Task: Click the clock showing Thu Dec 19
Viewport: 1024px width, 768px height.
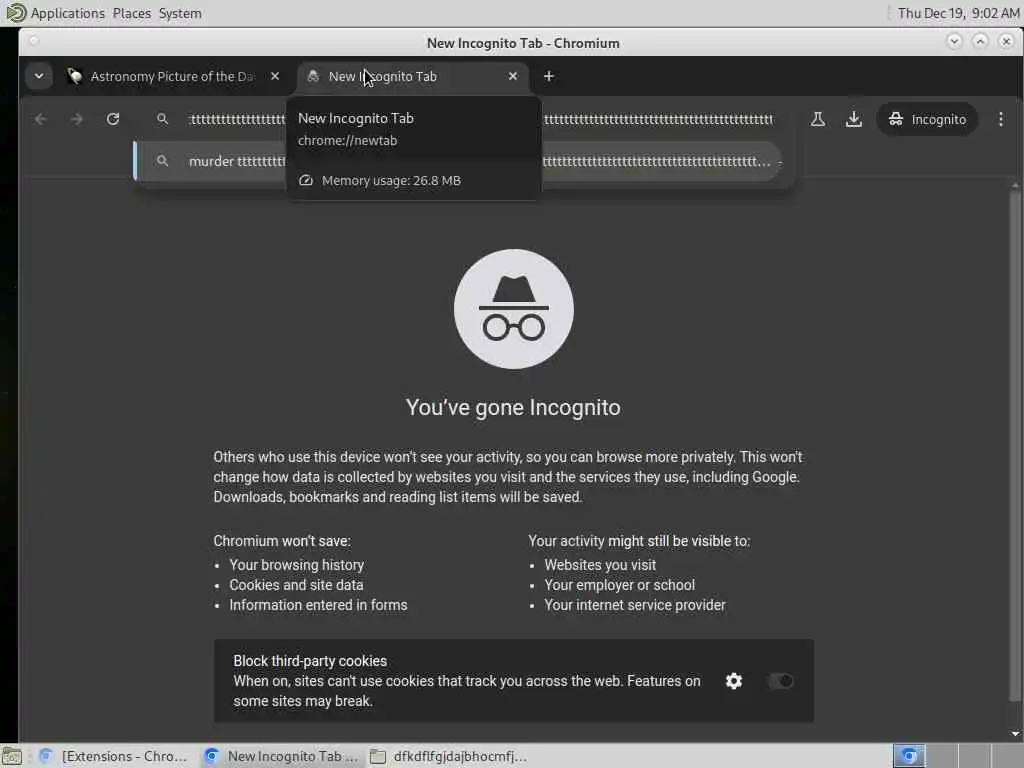Action: click(957, 13)
